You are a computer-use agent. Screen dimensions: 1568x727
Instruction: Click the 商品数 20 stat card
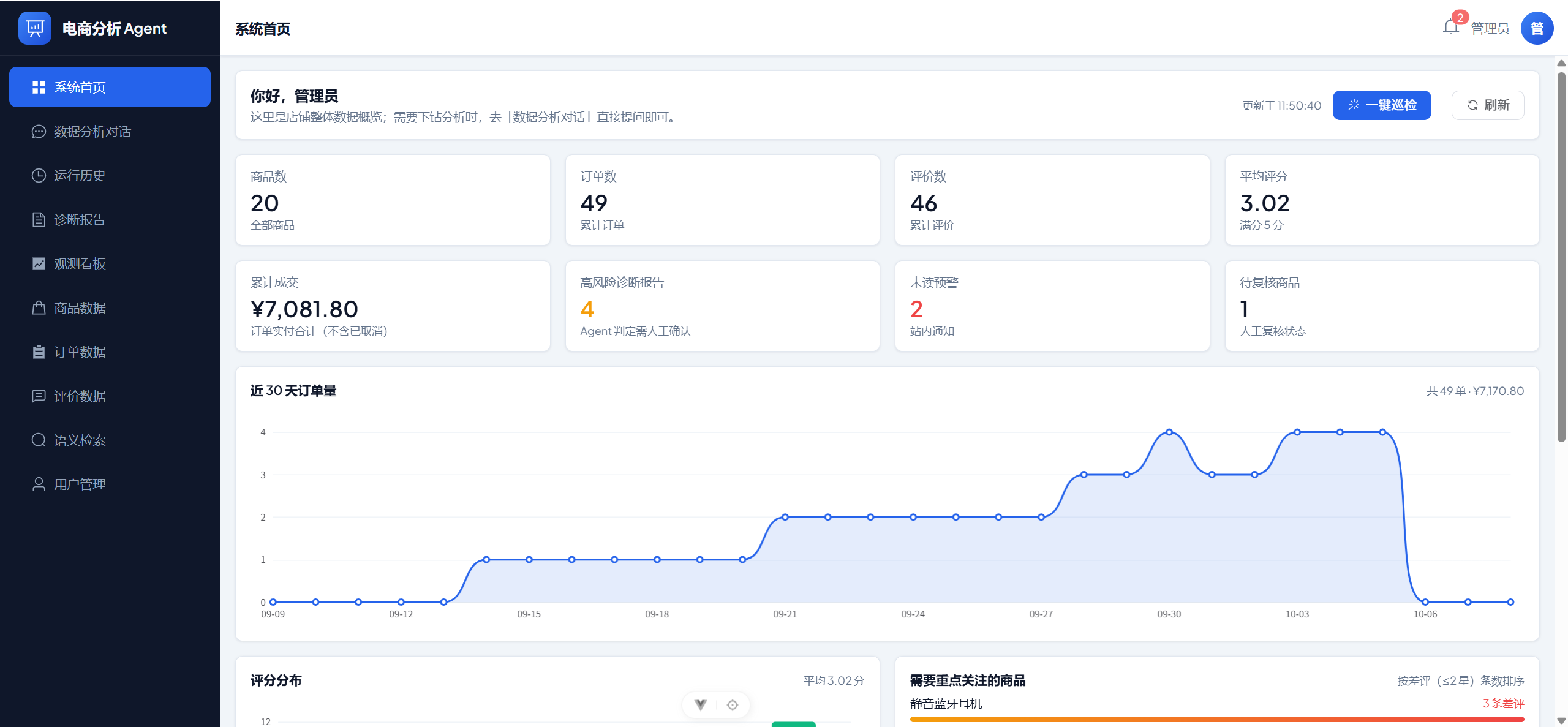(393, 200)
